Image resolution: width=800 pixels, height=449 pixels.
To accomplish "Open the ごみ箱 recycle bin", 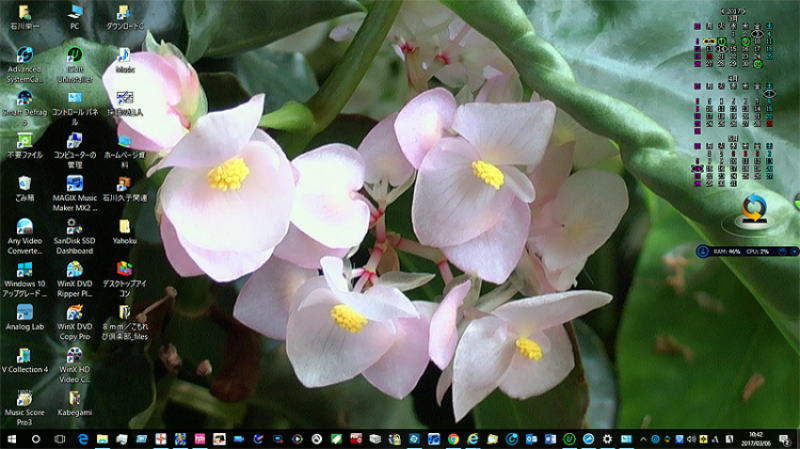I will (24, 184).
